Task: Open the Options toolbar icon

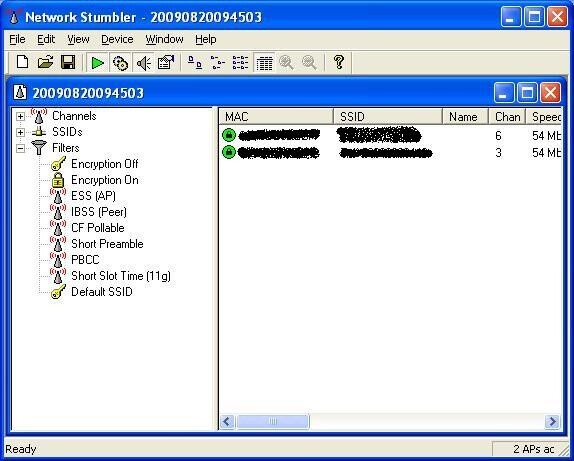Action: [x=166, y=63]
